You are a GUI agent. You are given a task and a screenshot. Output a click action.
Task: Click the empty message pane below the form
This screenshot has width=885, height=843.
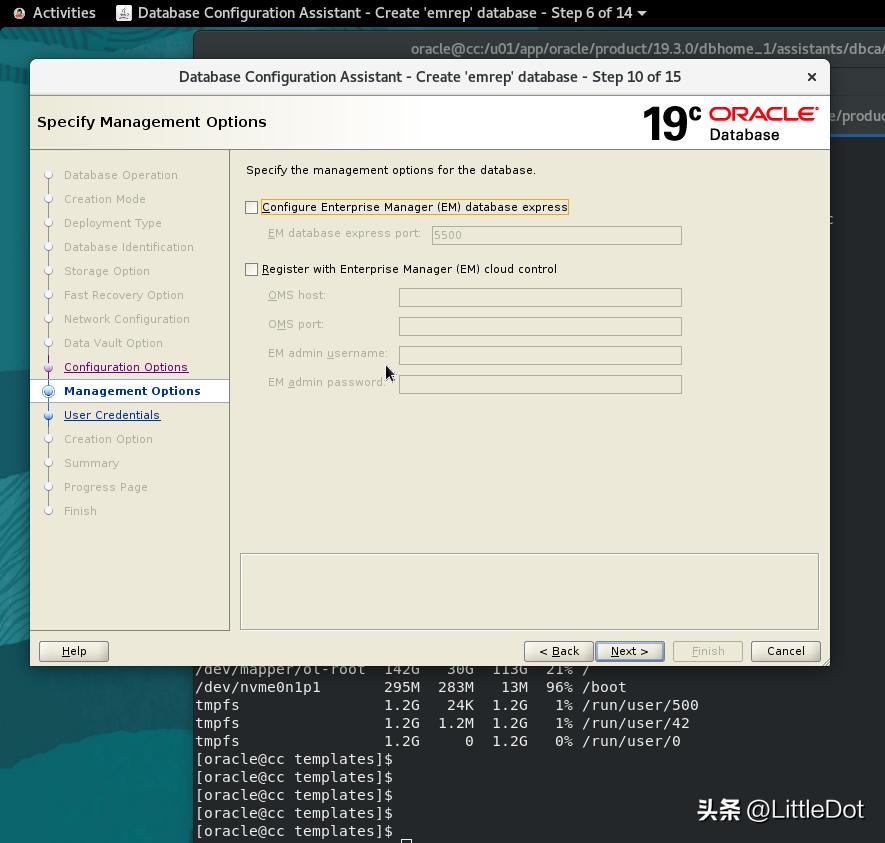529,591
